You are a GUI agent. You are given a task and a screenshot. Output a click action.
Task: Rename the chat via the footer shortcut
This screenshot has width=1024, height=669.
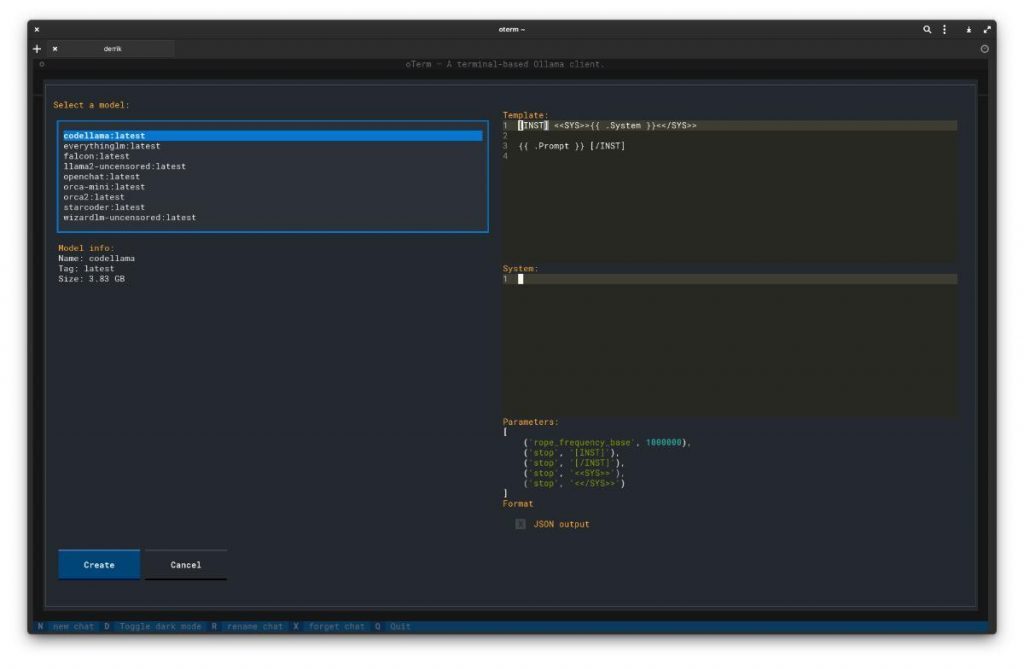point(252,625)
